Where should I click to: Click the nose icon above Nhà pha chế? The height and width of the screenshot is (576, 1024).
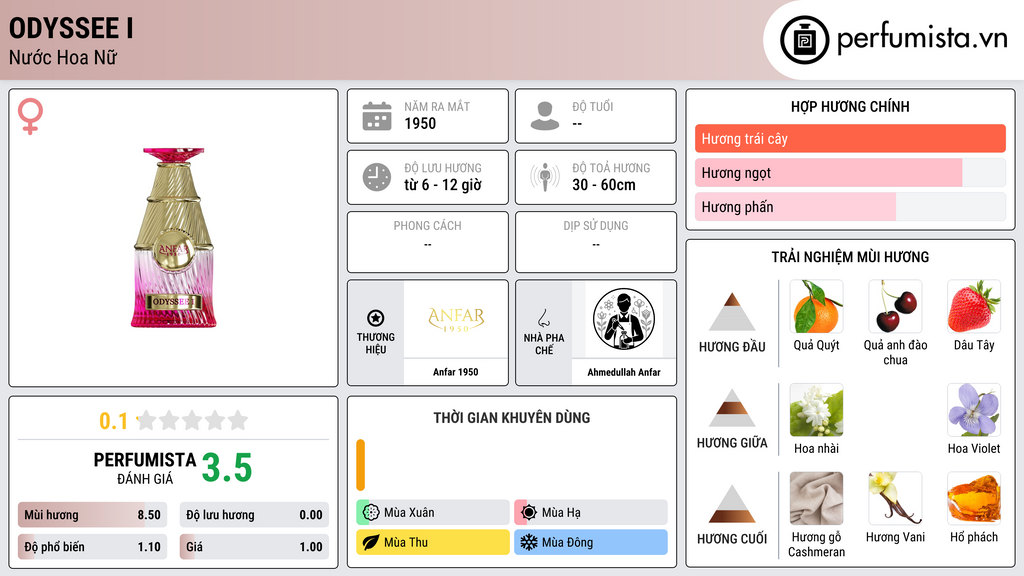543,318
